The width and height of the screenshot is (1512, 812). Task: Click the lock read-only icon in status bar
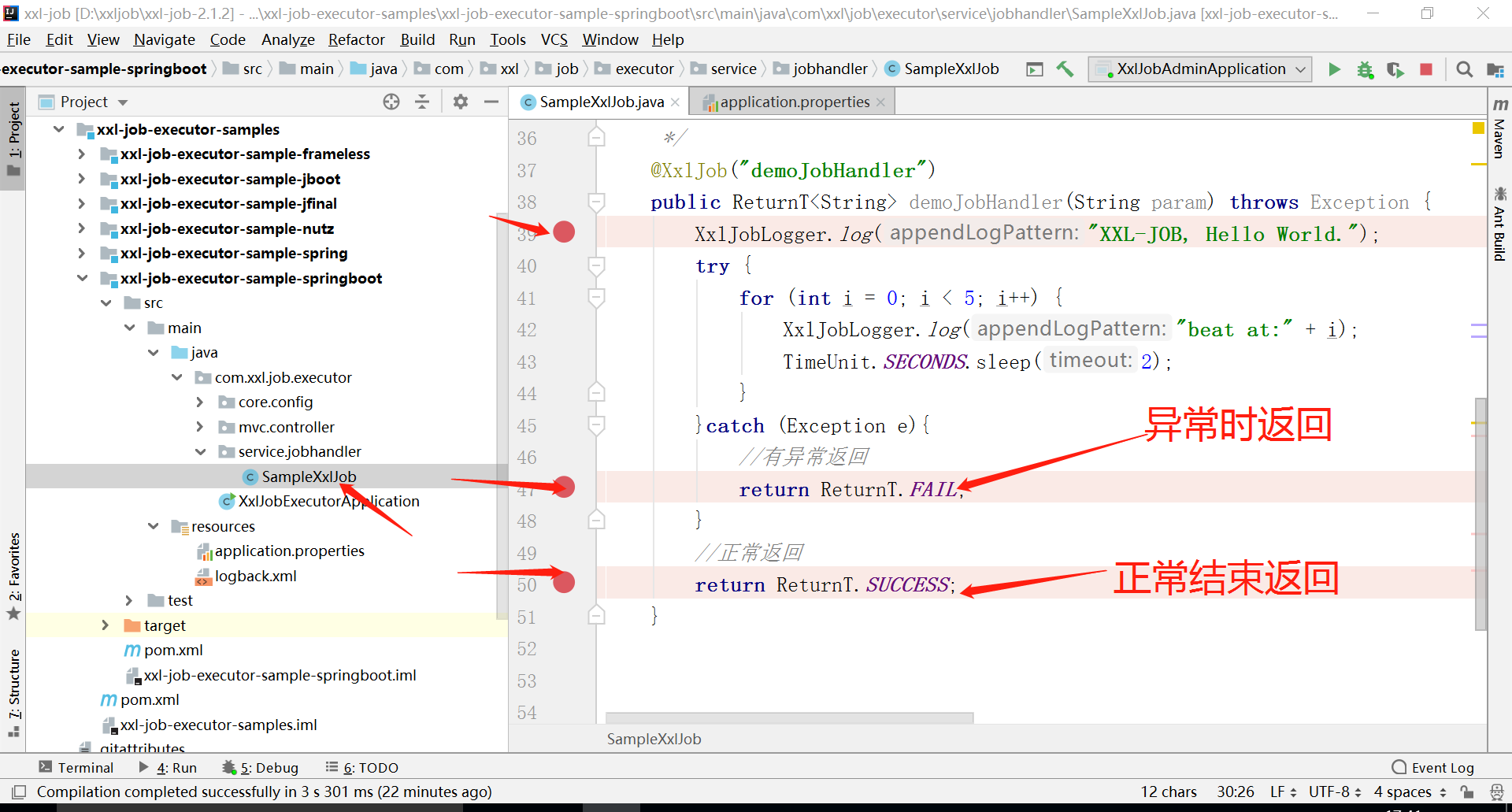tap(1466, 792)
